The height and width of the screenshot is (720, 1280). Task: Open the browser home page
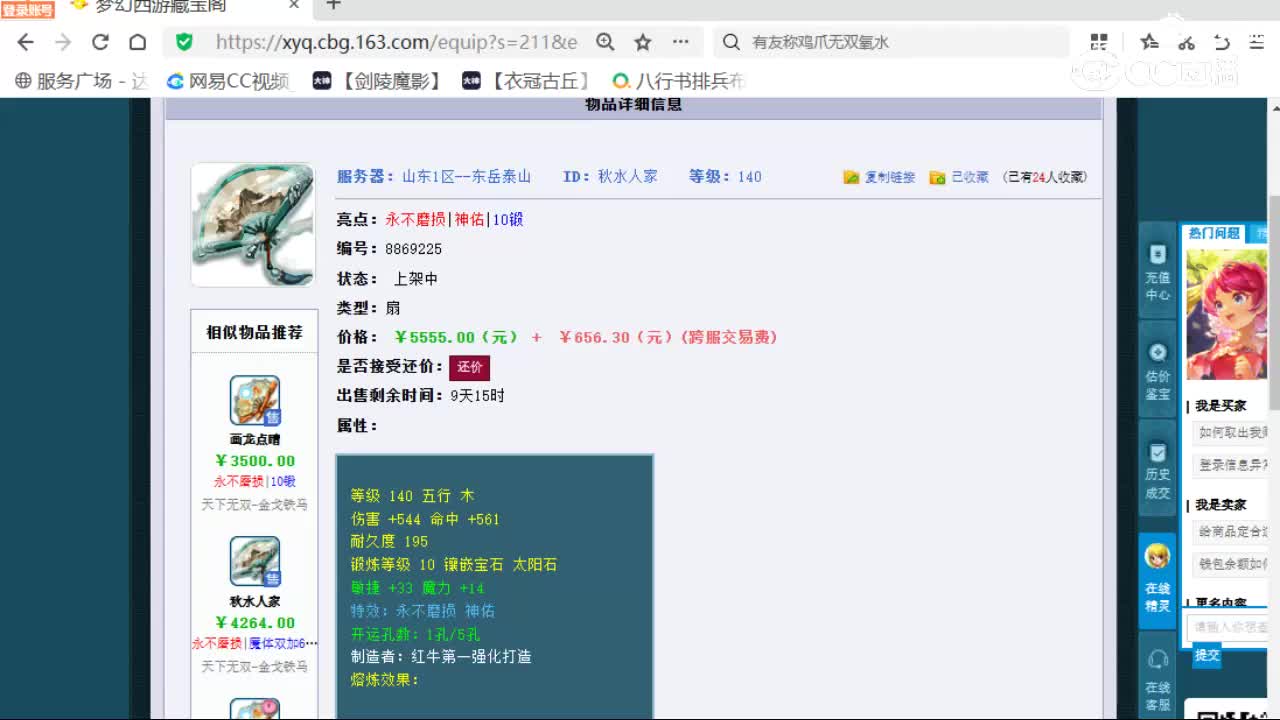pyautogui.click(x=138, y=42)
